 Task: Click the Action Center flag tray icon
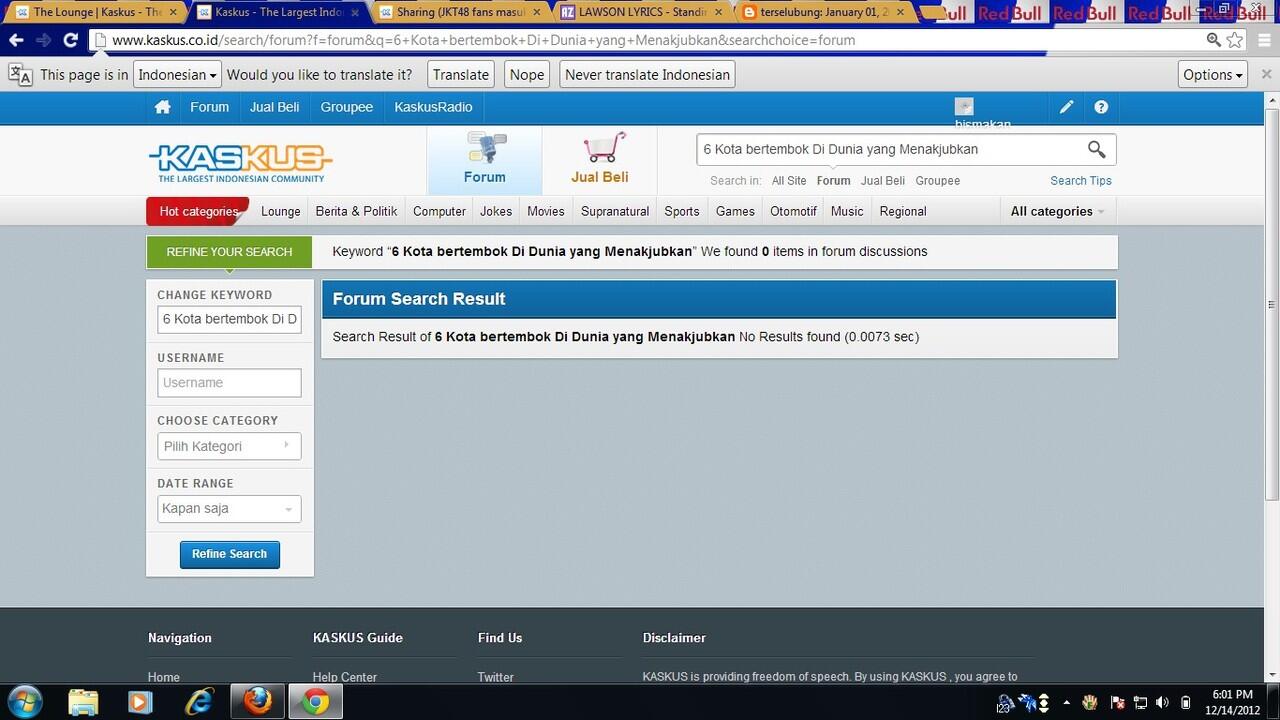[x=1118, y=703]
